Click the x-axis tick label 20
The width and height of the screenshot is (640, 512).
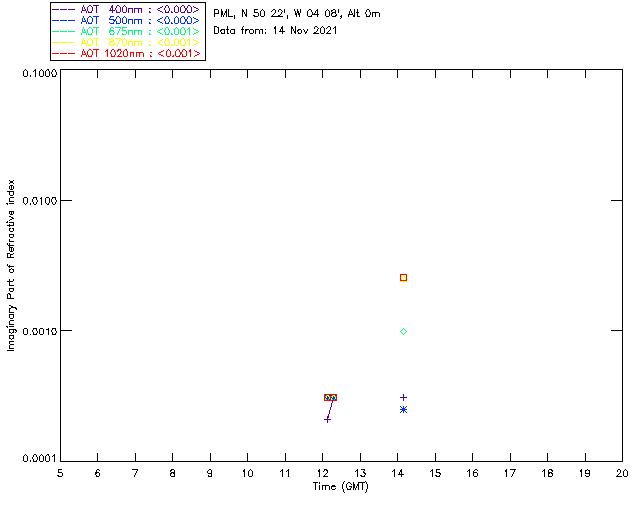622,473
